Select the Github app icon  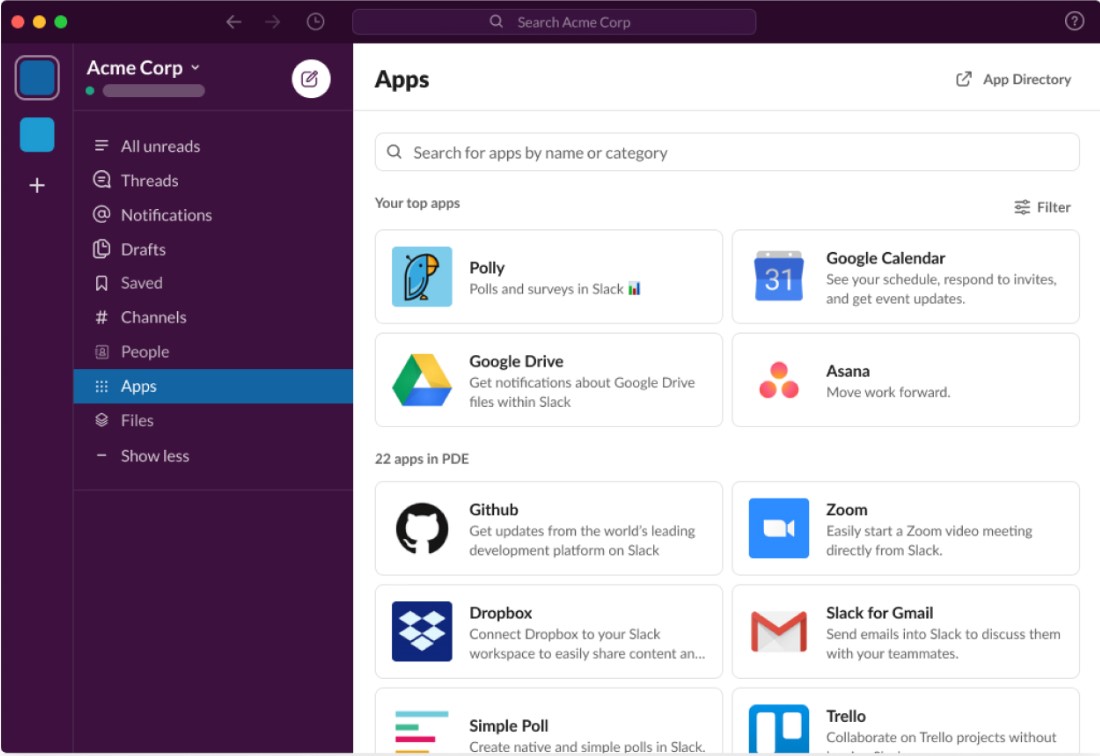[x=421, y=528]
